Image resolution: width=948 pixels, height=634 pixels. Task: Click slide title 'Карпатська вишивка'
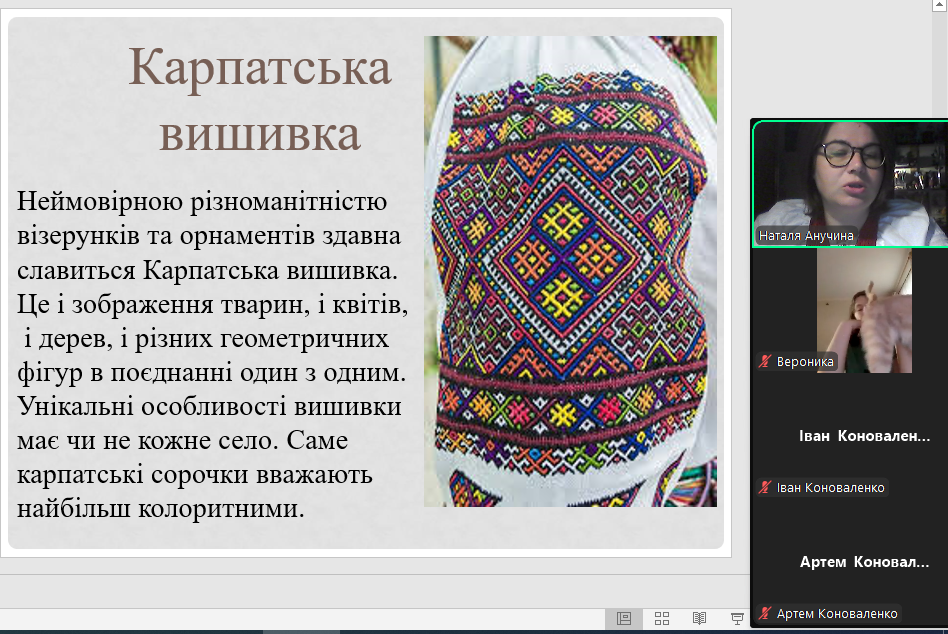(260, 99)
